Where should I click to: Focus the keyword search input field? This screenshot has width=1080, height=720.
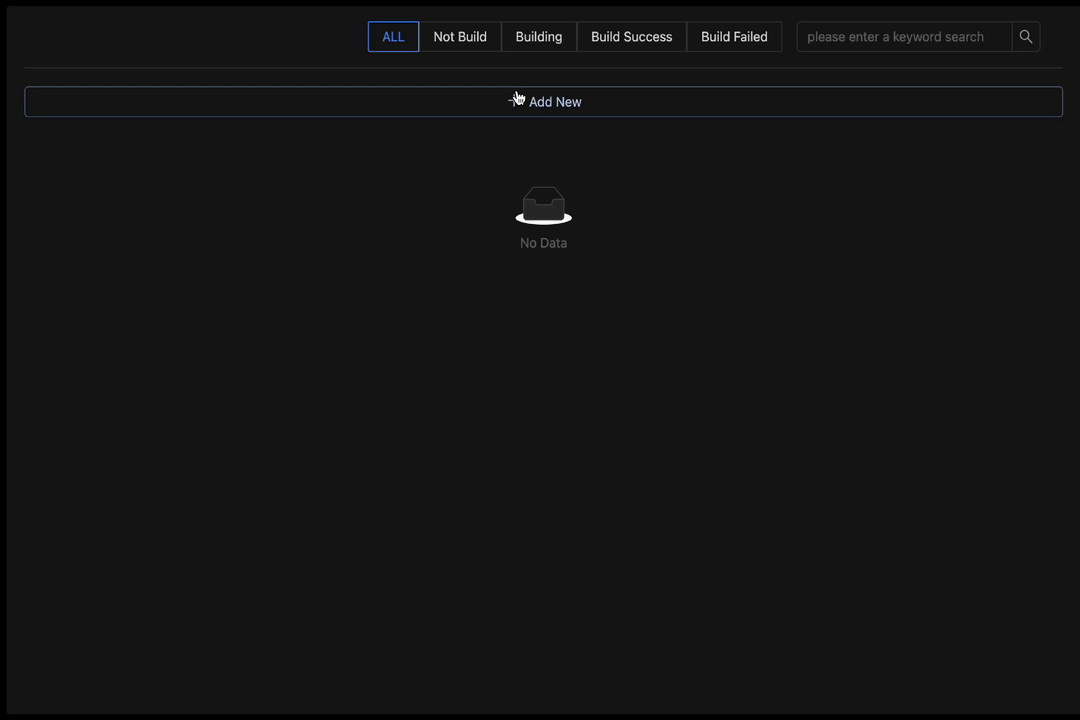point(904,37)
